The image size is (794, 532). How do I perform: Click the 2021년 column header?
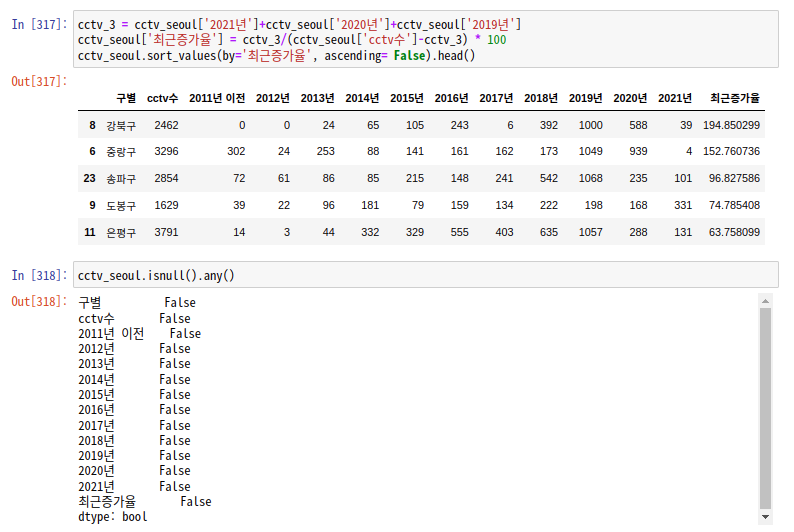[x=675, y=98]
